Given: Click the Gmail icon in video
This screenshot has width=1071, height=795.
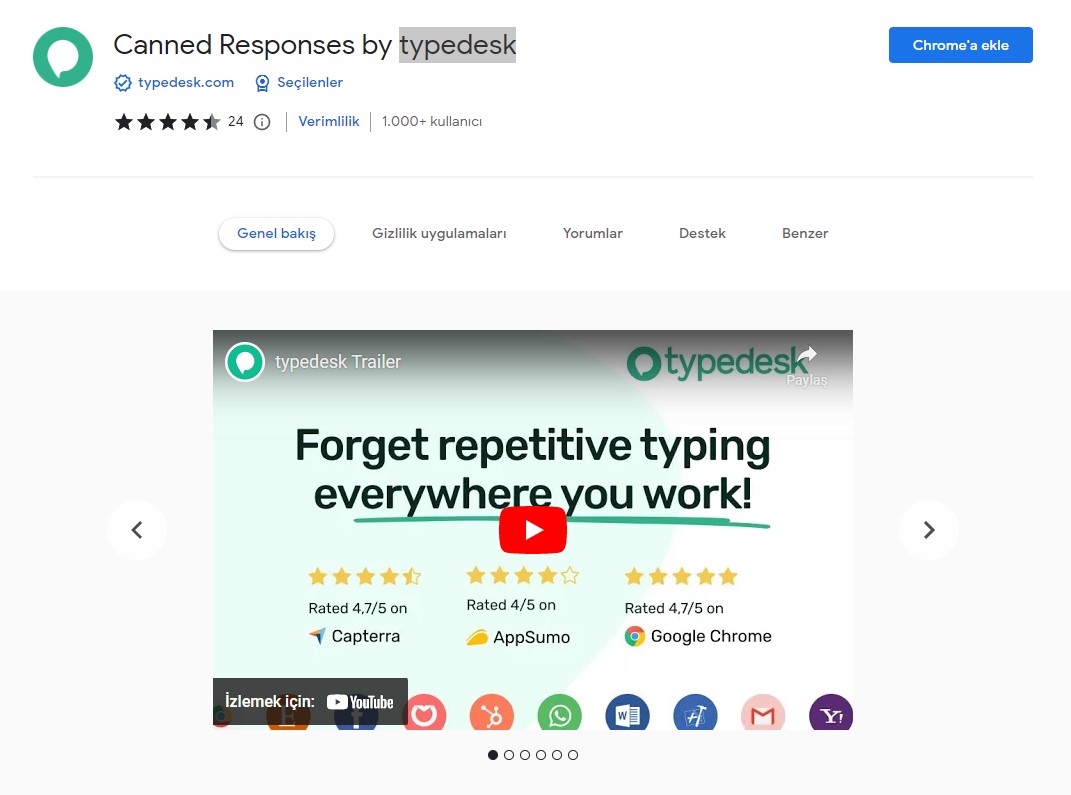Looking at the screenshot, I should pyautogui.click(x=763, y=713).
